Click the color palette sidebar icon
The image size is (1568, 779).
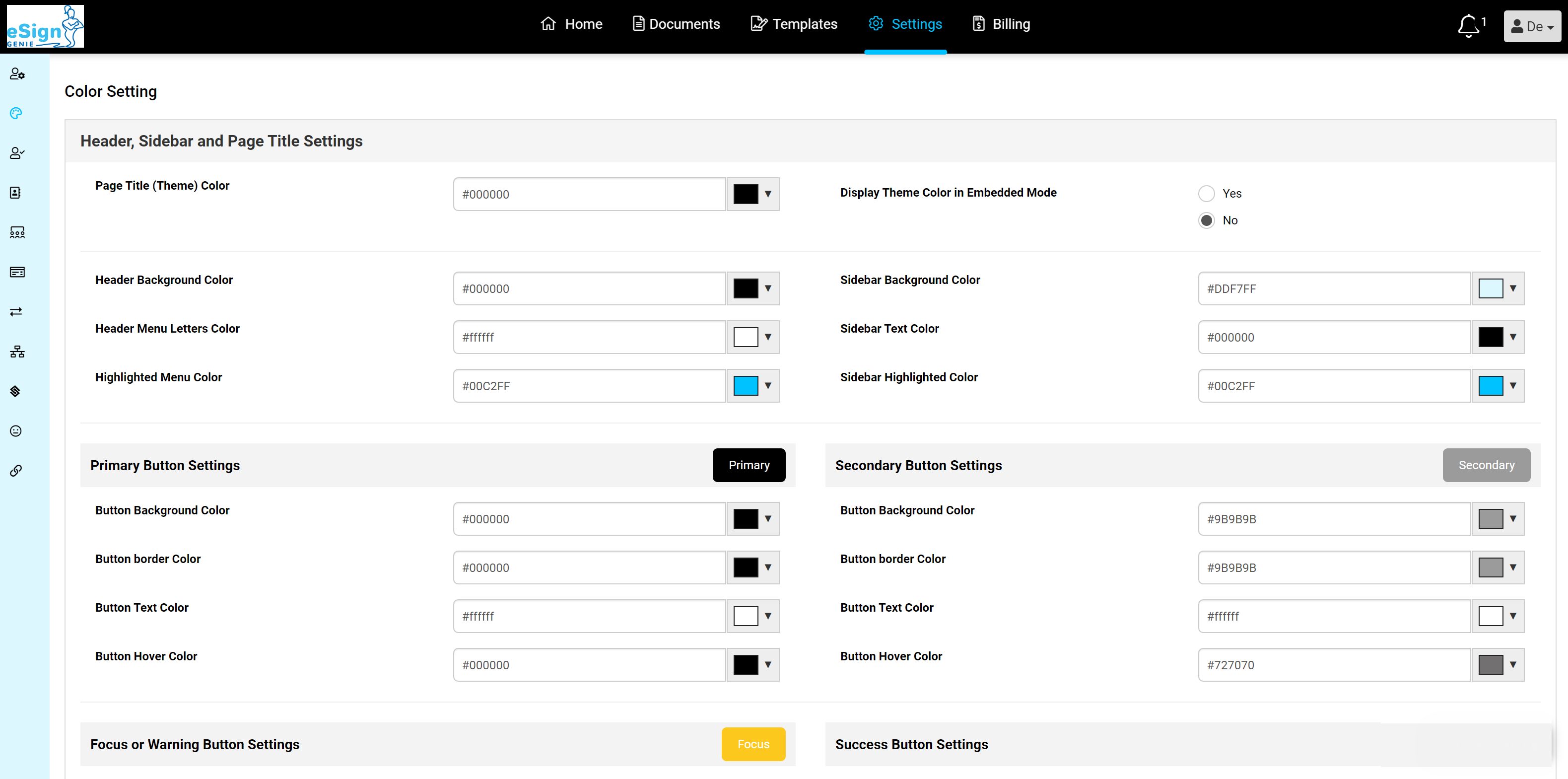(16, 114)
